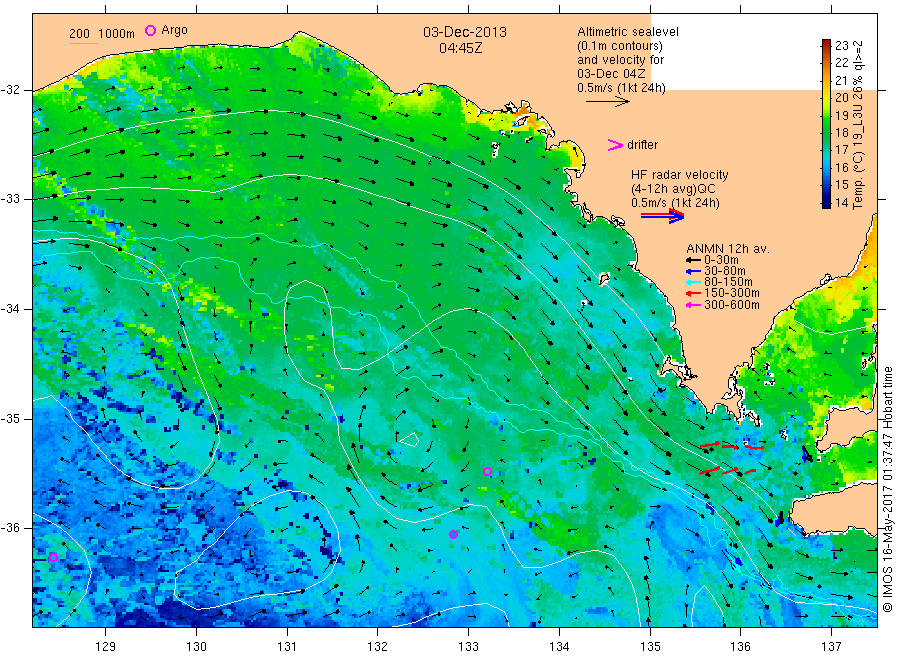Click the Argo float circle near 133.2E 35.5S
Viewport: 900px width, 660px height.
click(487, 472)
